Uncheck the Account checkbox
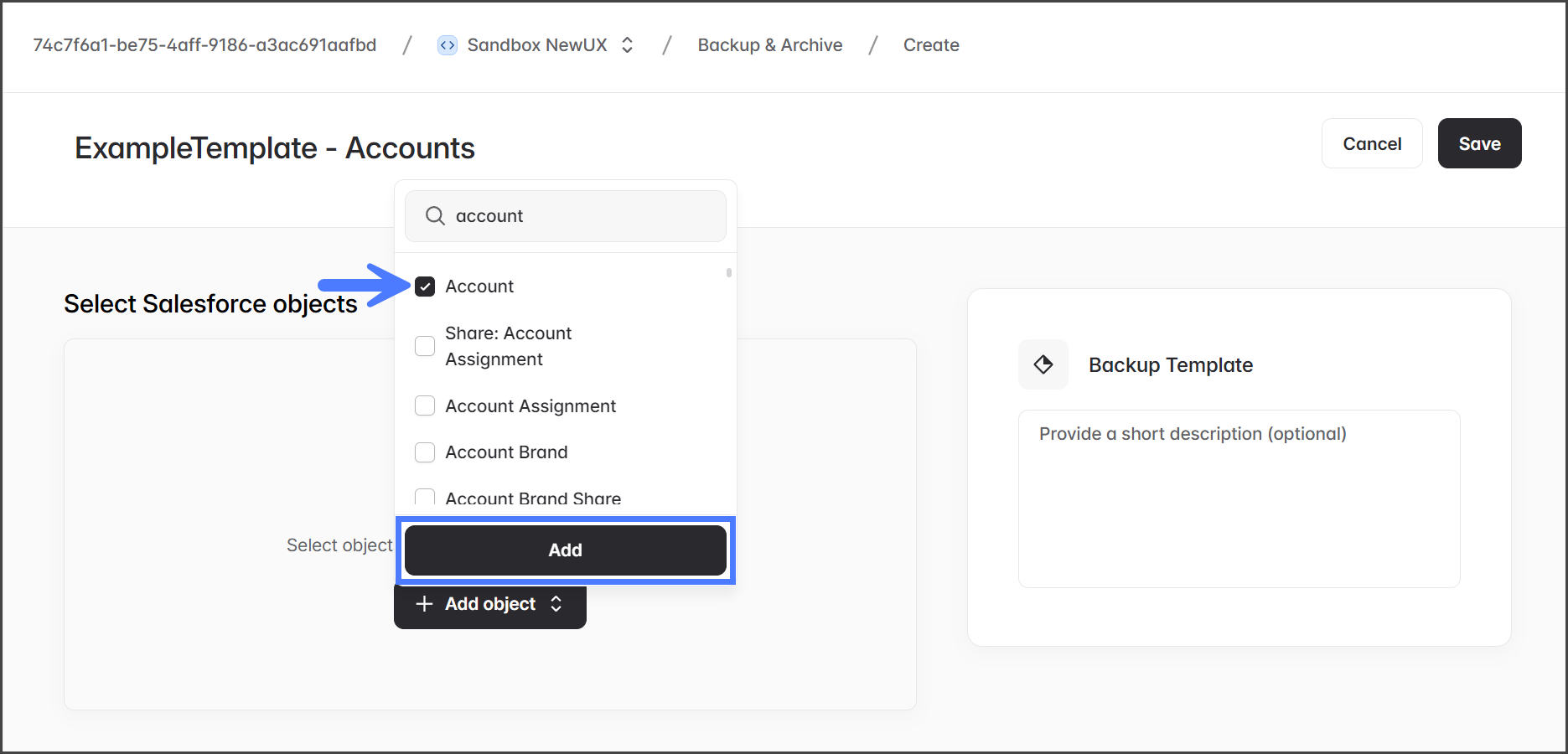1568x754 pixels. (x=425, y=287)
